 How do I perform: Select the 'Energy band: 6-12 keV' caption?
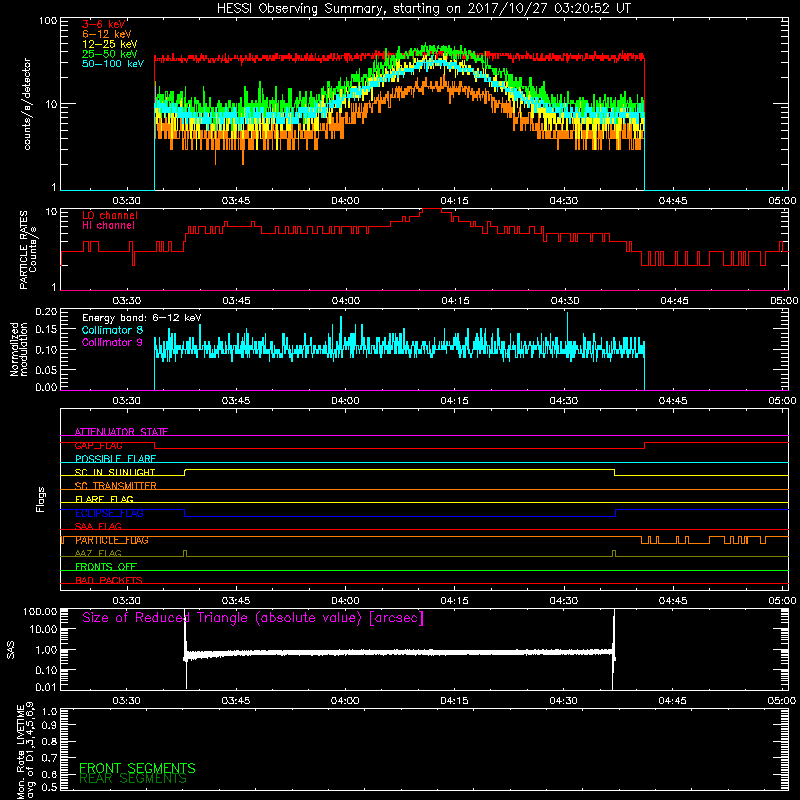pyautogui.click(x=142, y=318)
